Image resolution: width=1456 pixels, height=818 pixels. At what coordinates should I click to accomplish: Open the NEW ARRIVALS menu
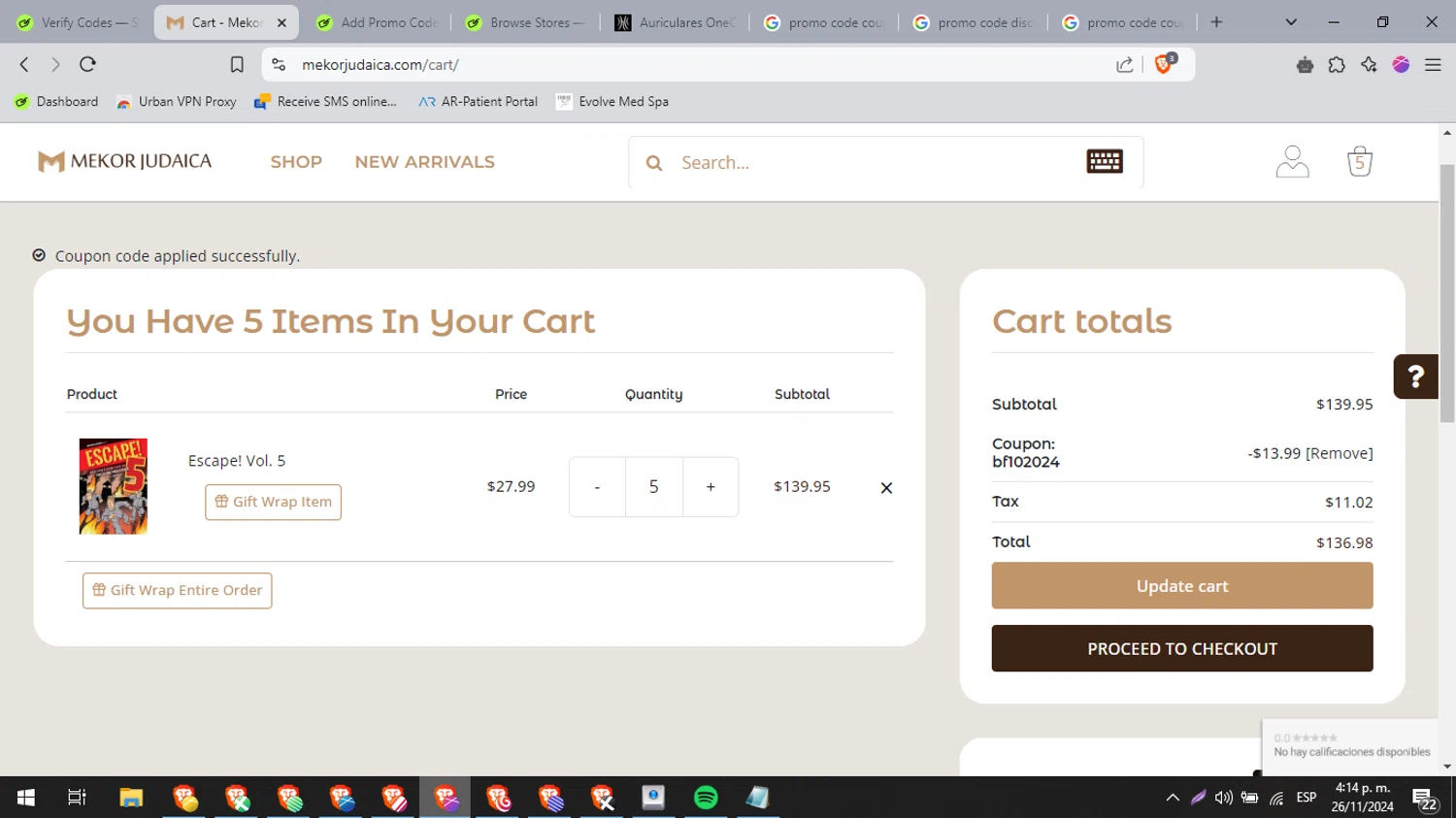point(424,162)
